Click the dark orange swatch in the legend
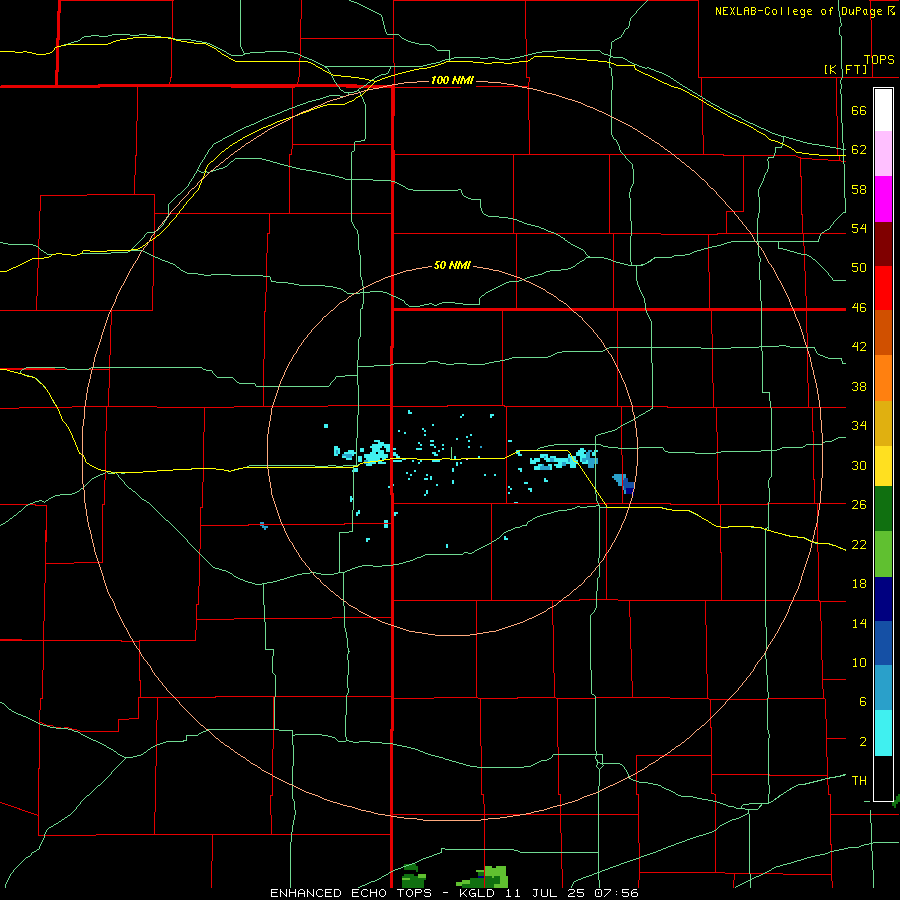This screenshot has width=900, height=900. (x=883, y=333)
